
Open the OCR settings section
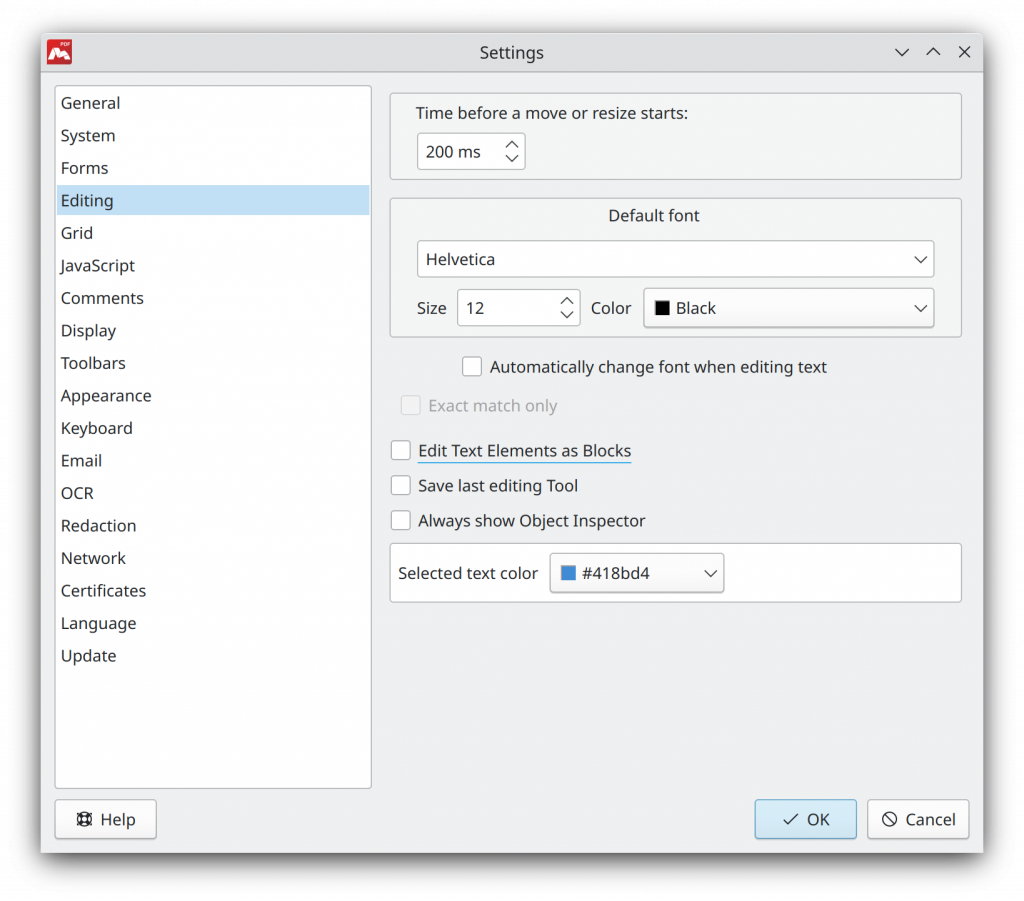click(77, 493)
